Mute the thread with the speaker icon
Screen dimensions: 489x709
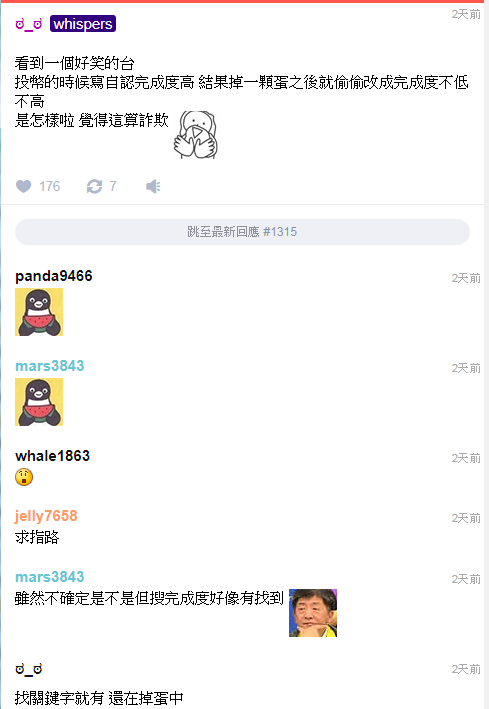click(153, 186)
